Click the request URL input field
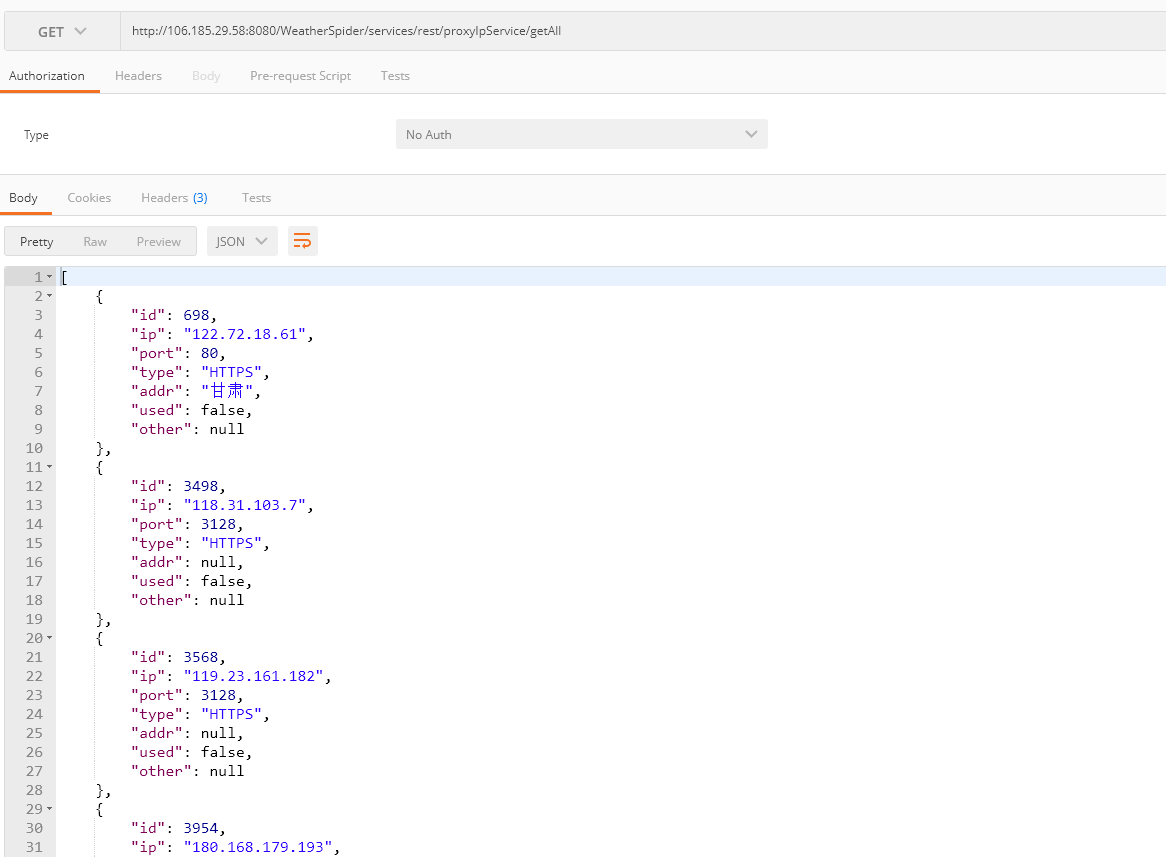Image resolution: width=1166 pixels, height=857 pixels. (x=640, y=31)
